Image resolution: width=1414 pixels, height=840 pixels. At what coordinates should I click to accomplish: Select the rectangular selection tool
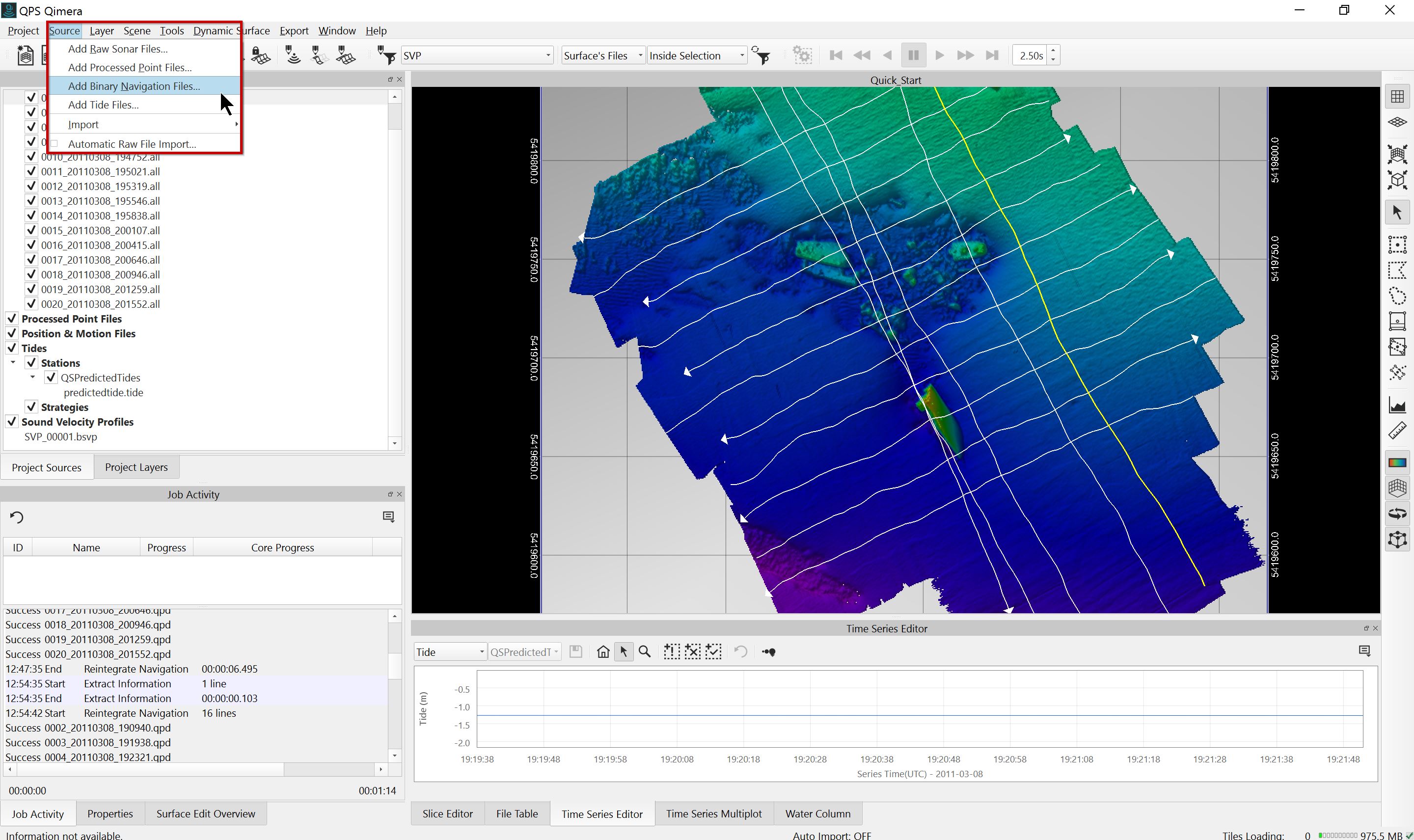1396,244
